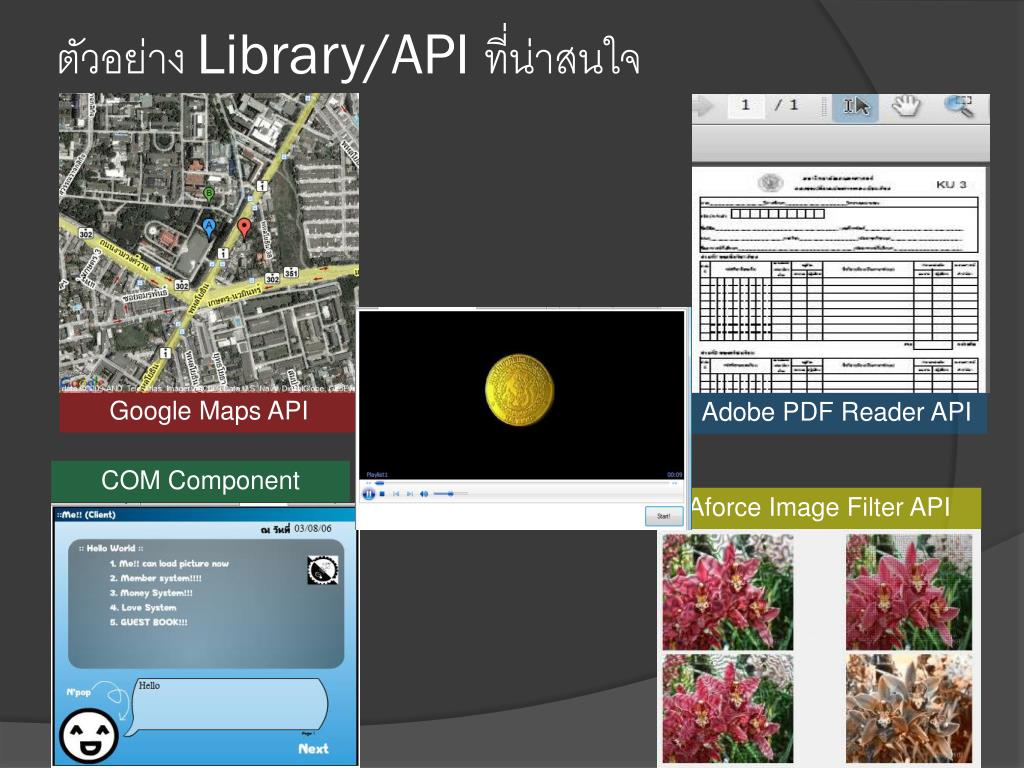Select '4. Love System' line
This screenshot has height=768, width=1024.
tap(142, 608)
